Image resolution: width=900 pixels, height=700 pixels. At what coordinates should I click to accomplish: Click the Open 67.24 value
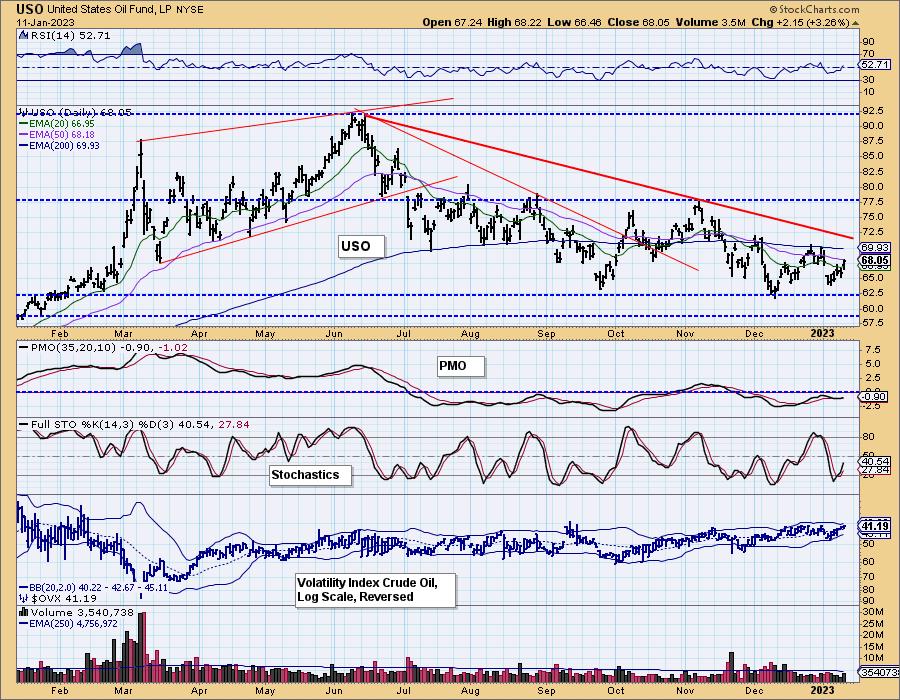click(x=452, y=22)
